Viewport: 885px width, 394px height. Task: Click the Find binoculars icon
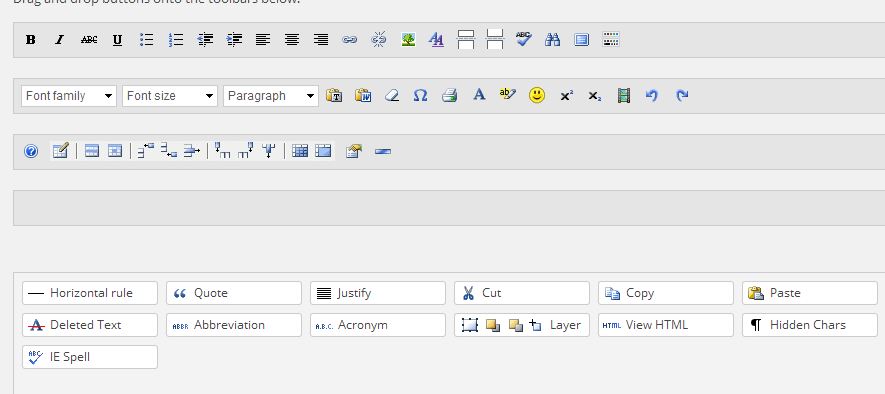tap(553, 40)
